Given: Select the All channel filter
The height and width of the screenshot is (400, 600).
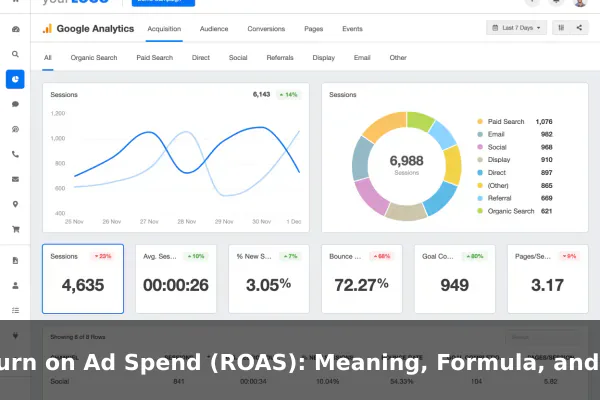Looking at the screenshot, I should click(x=47, y=57).
